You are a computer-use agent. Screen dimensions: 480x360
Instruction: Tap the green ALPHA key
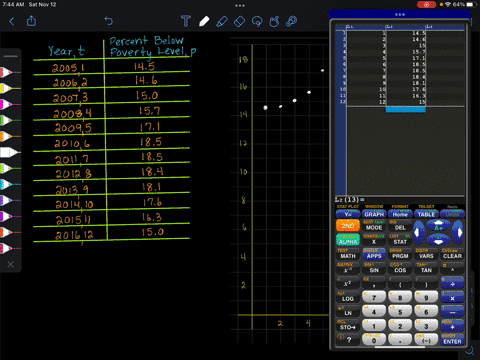tap(348, 240)
